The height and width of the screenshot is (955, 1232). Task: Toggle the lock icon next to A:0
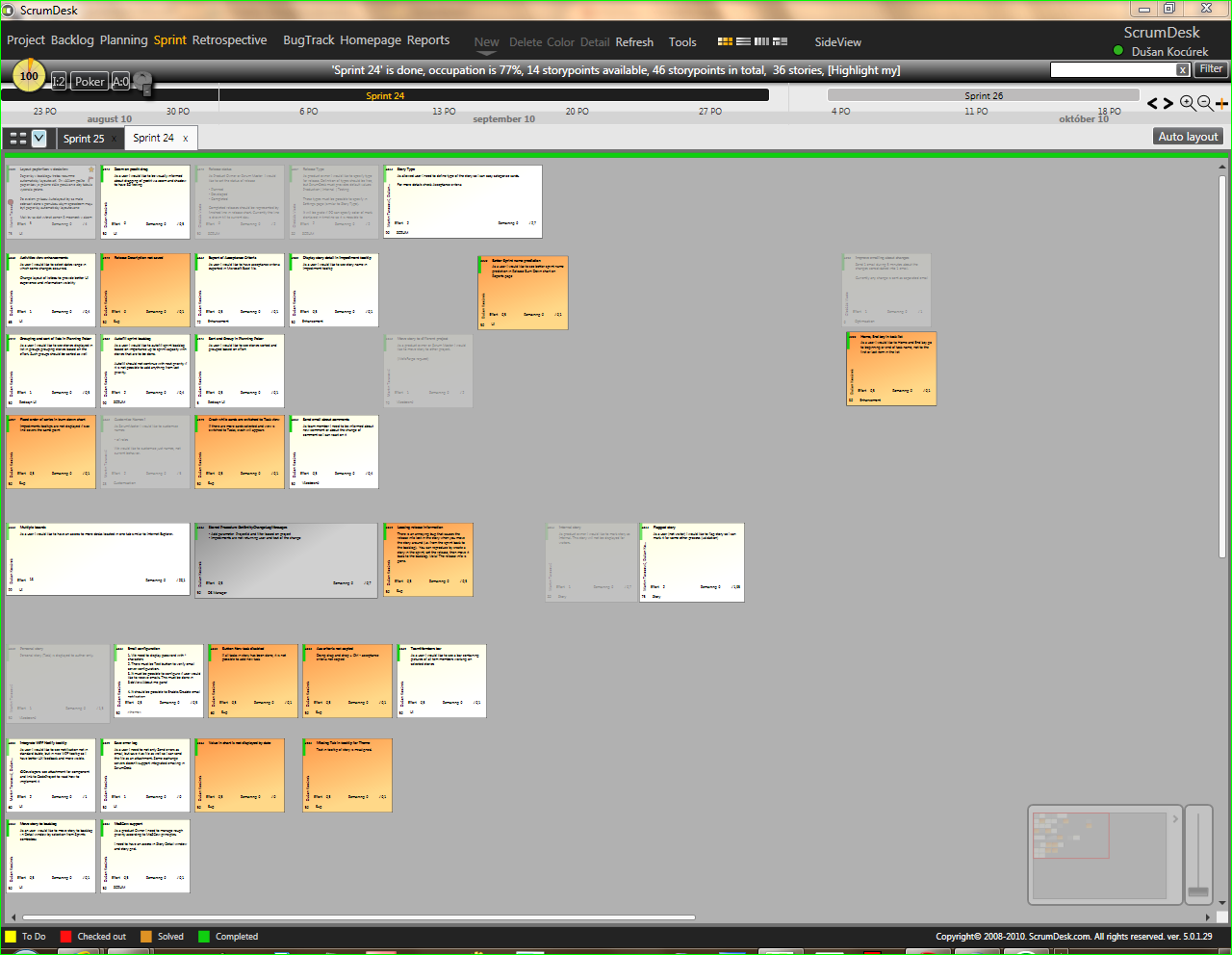point(141,82)
